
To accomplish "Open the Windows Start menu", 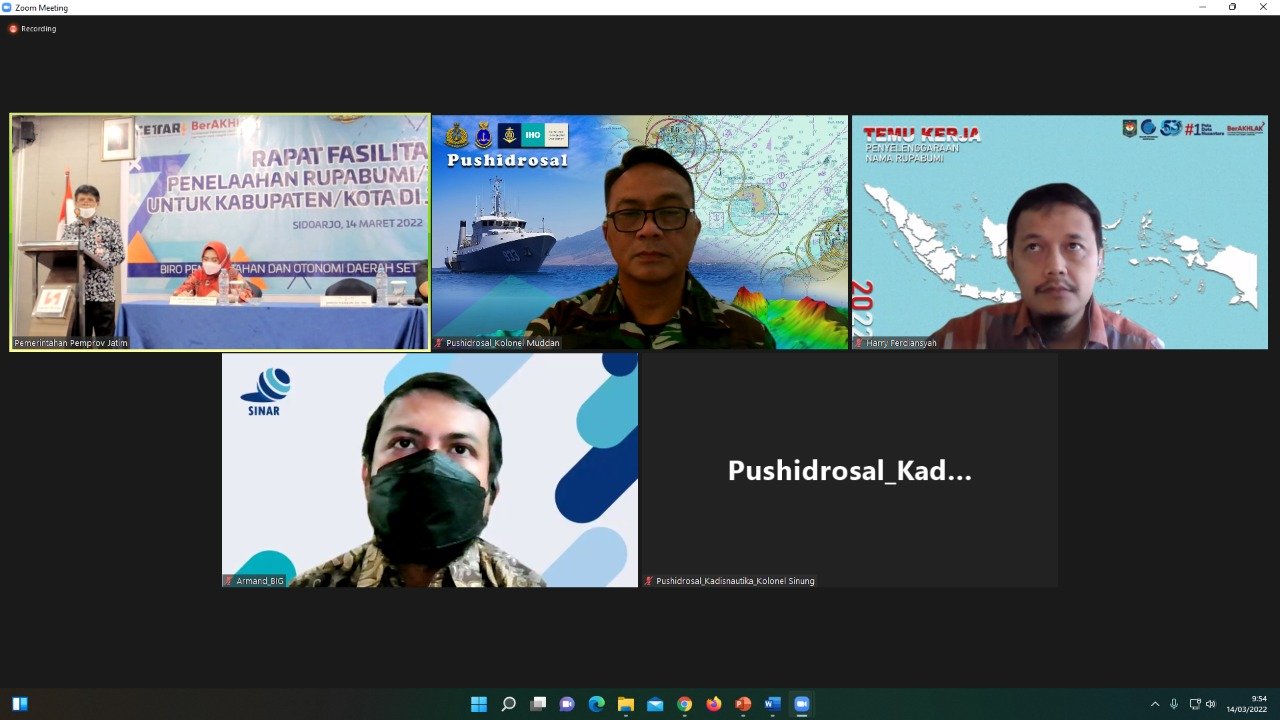I will coord(479,704).
